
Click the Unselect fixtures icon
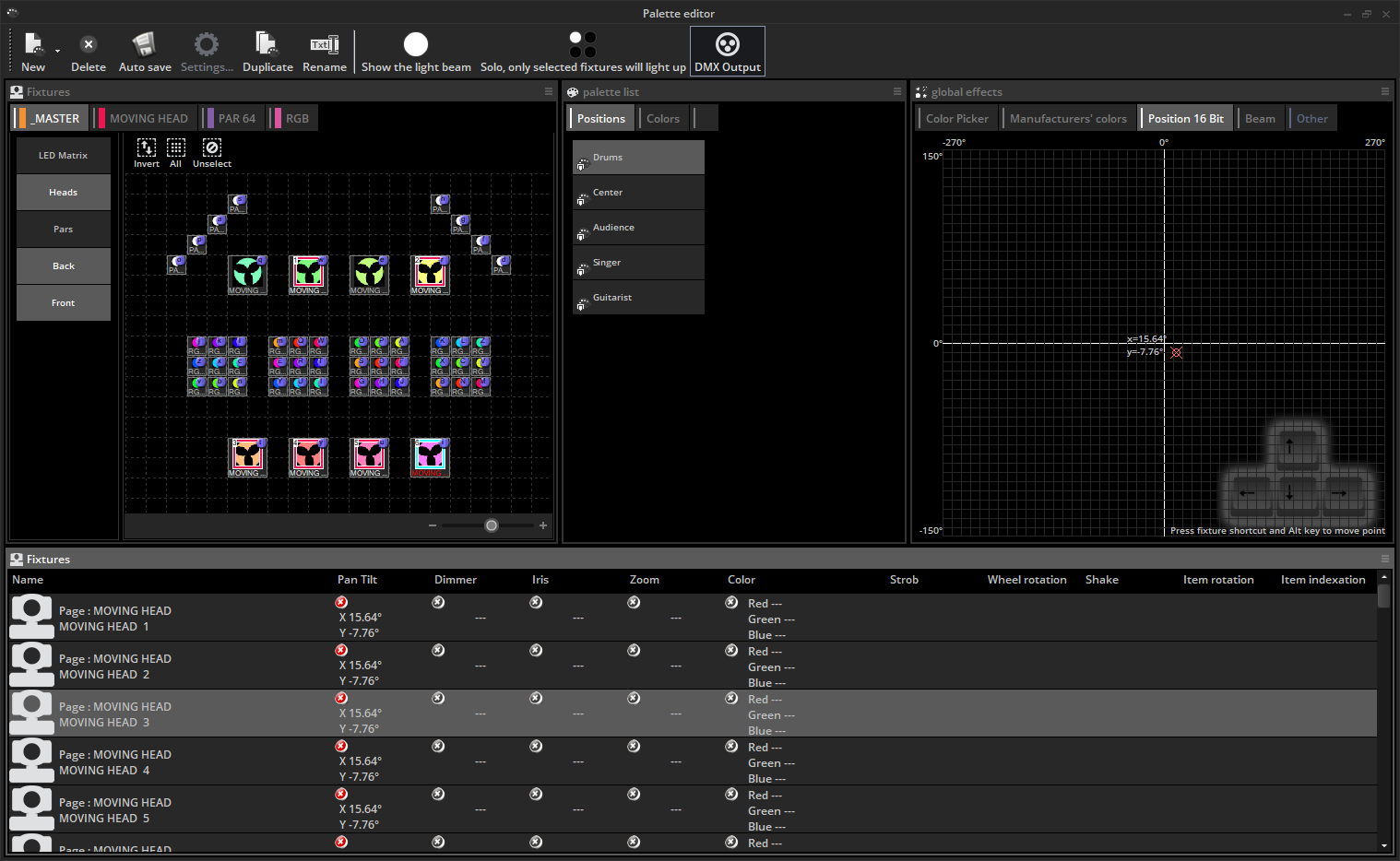[x=212, y=148]
